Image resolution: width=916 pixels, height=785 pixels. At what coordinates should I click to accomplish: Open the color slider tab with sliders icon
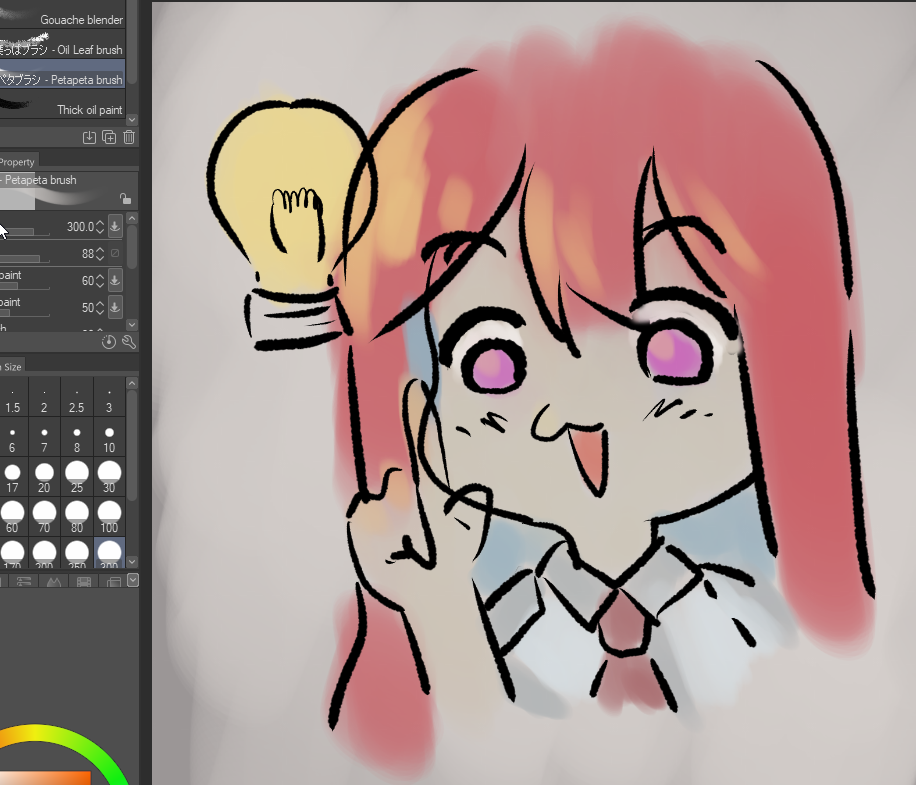23,581
